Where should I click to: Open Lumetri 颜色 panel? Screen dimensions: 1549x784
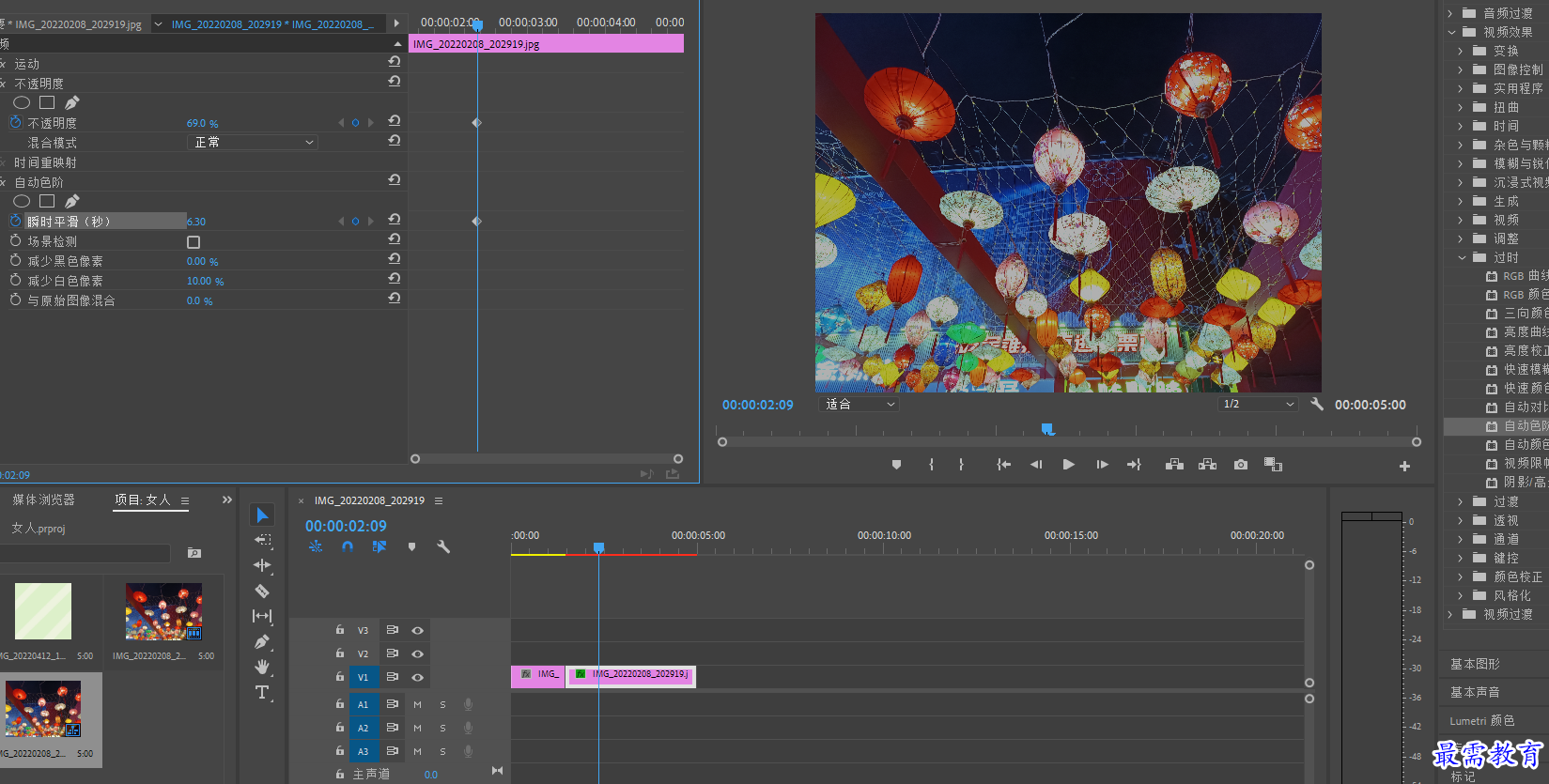1482,720
